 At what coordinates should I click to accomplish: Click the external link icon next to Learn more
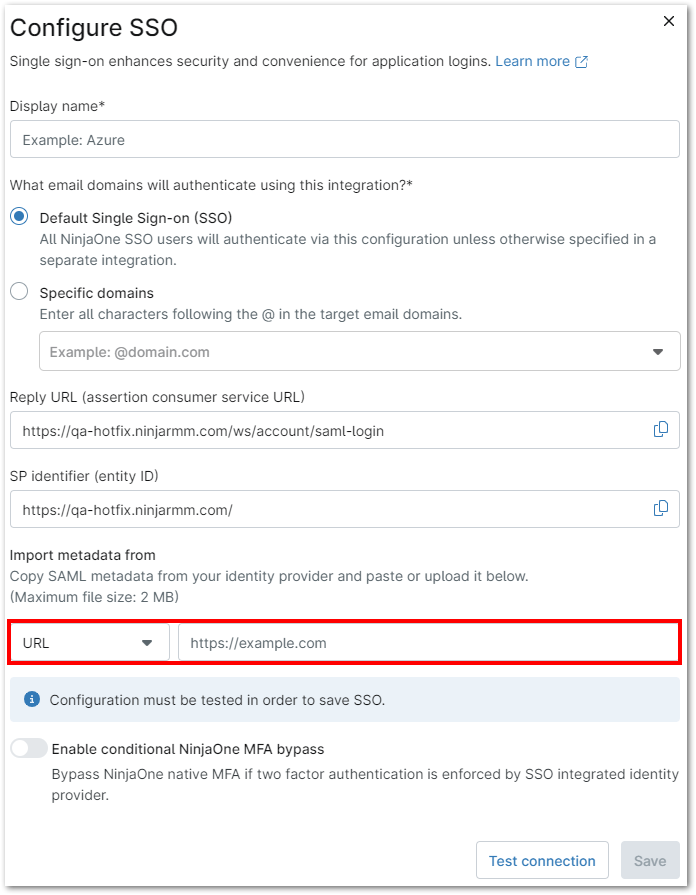point(584,60)
